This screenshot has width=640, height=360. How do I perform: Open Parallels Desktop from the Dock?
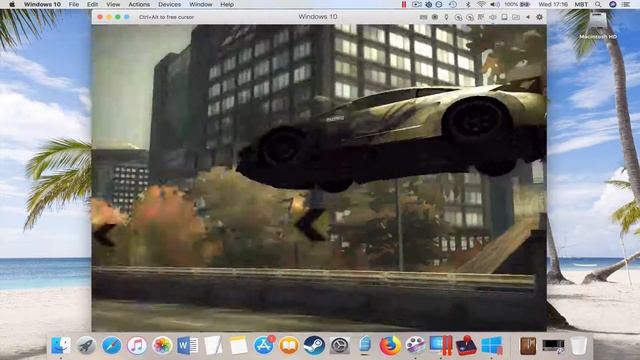pos(441,345)
